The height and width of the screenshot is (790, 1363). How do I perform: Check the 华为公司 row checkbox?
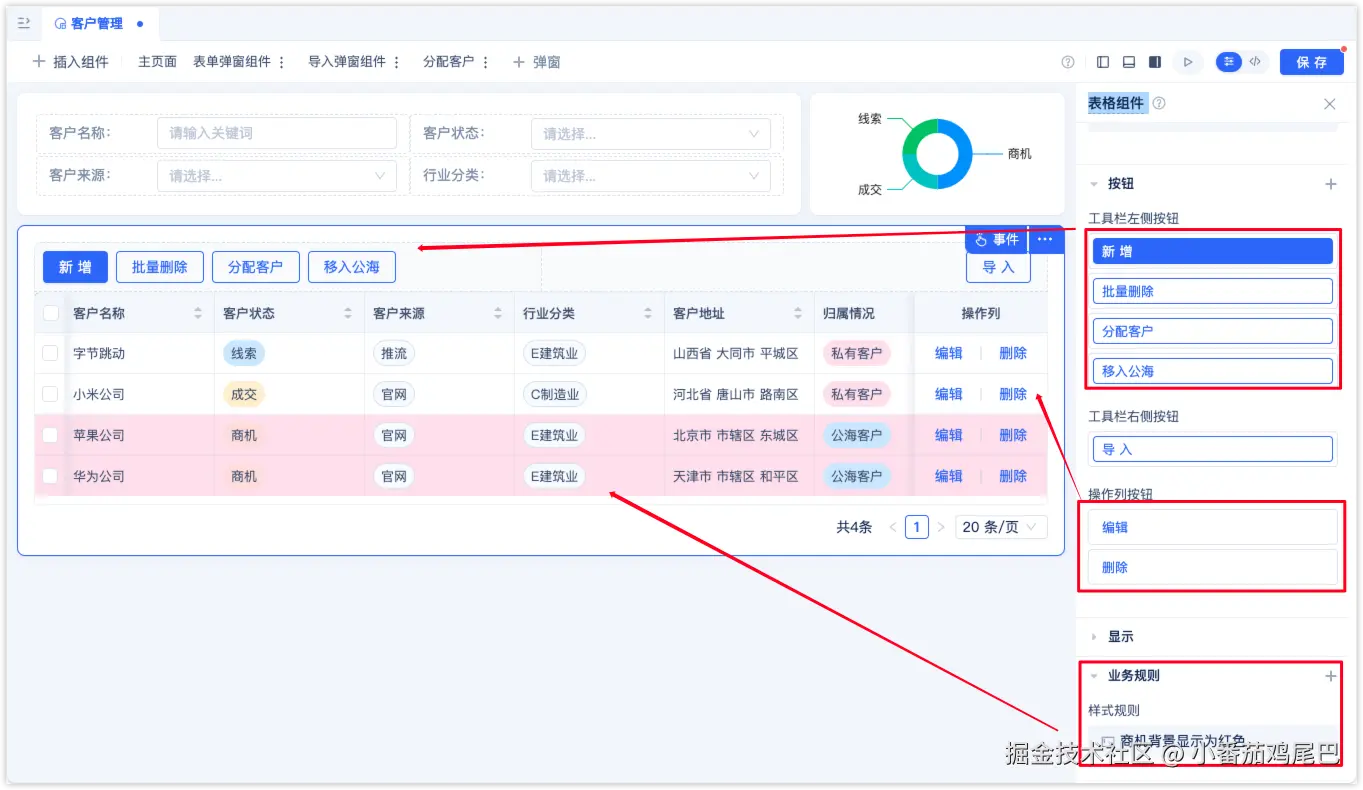coord(51,476)
